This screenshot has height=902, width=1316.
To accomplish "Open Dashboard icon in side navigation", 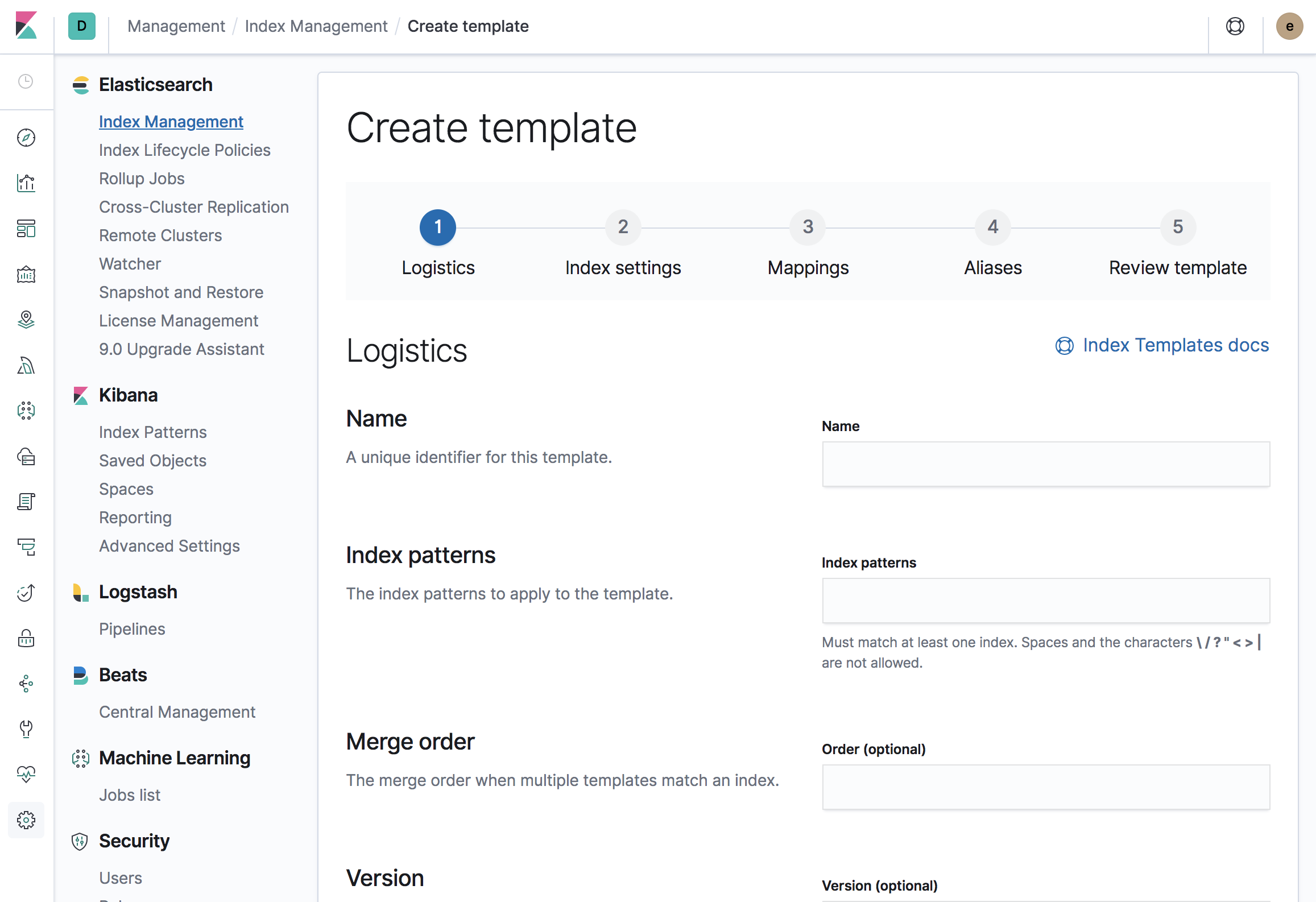I will point(26,229).
